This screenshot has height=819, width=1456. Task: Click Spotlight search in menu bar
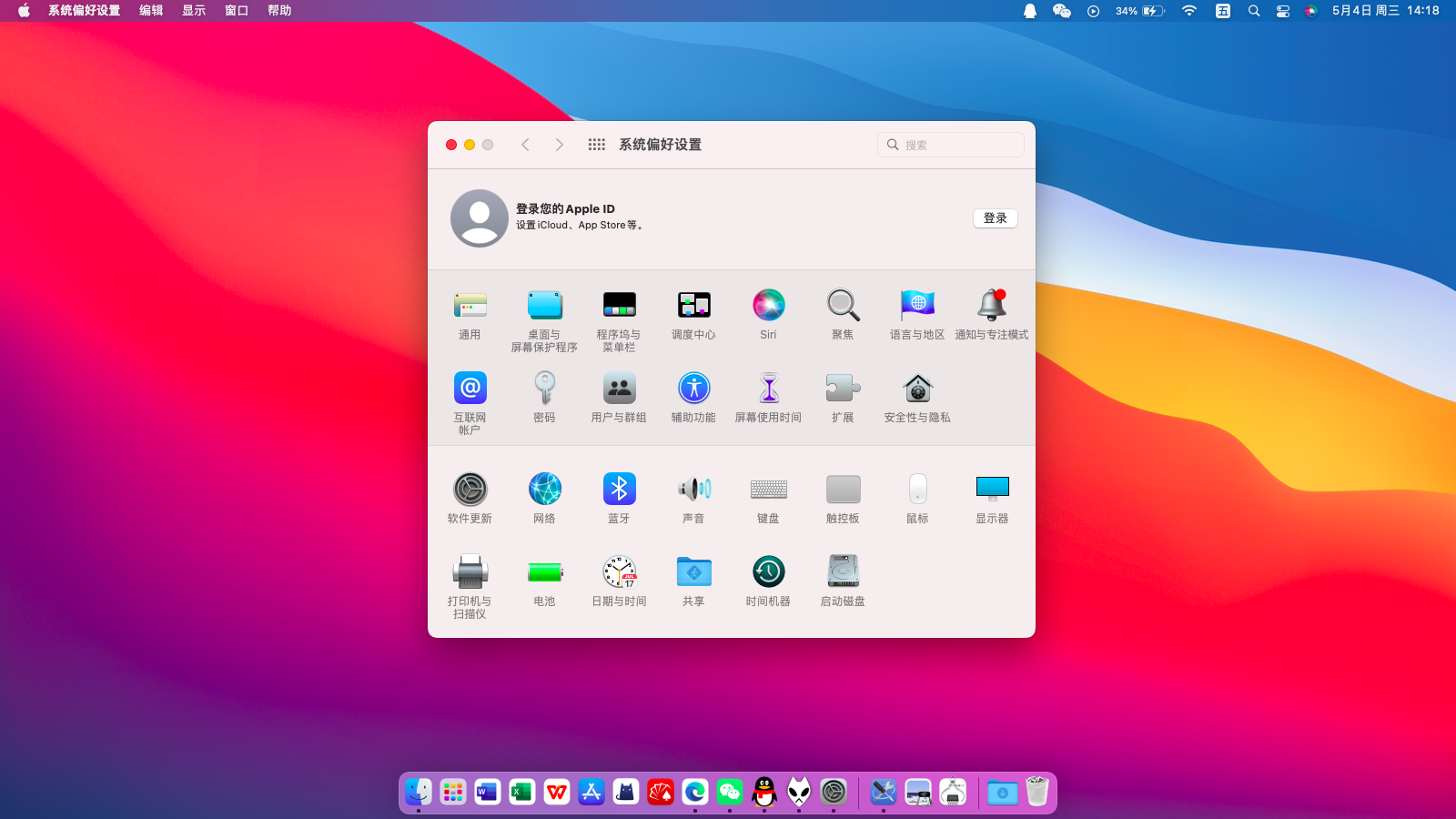(x=1254, y=11)
